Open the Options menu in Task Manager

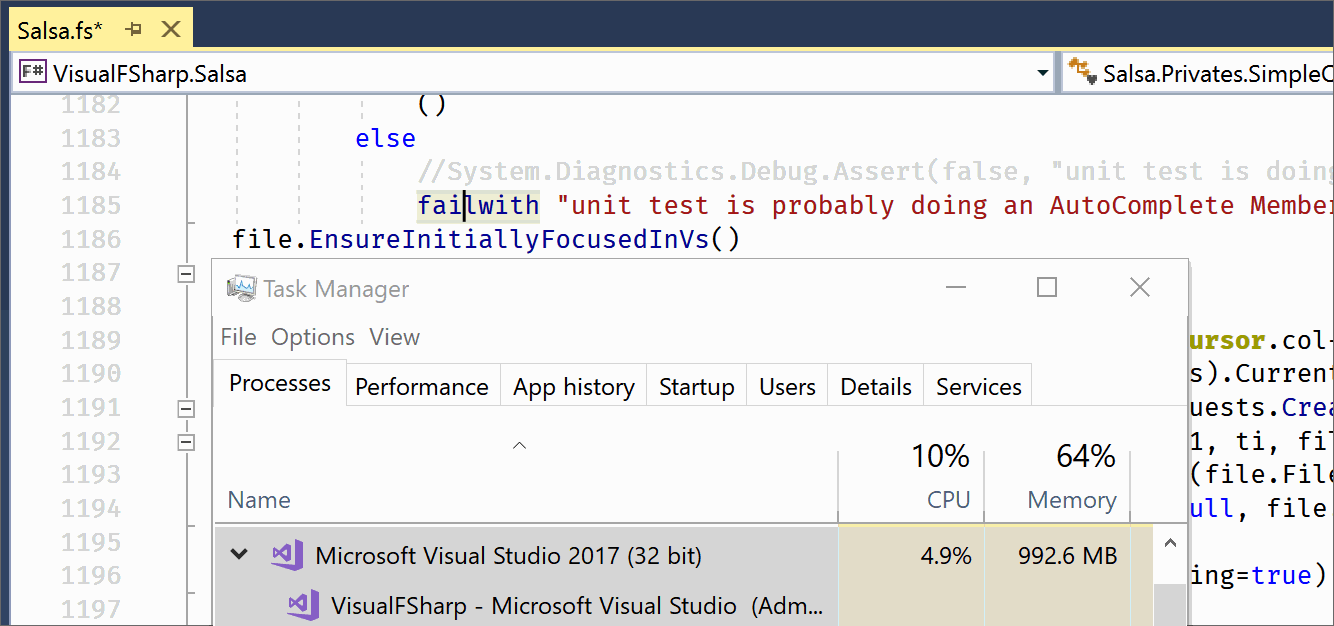pyautogui.click(x=312, y=337)
